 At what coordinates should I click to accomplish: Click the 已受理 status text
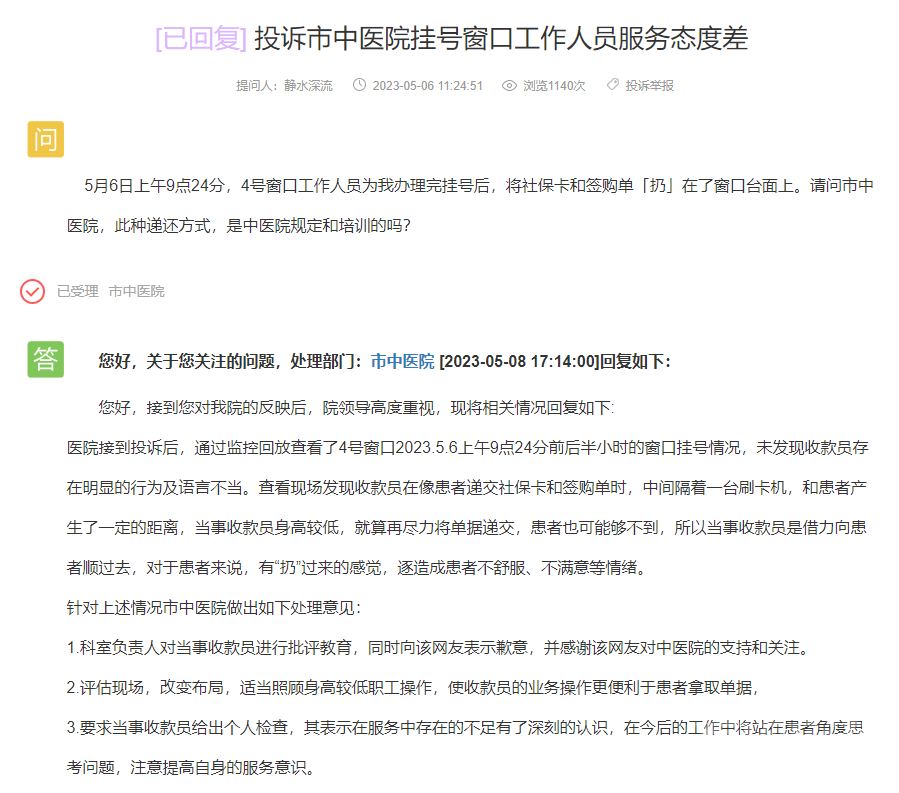[x=78, y=291]
